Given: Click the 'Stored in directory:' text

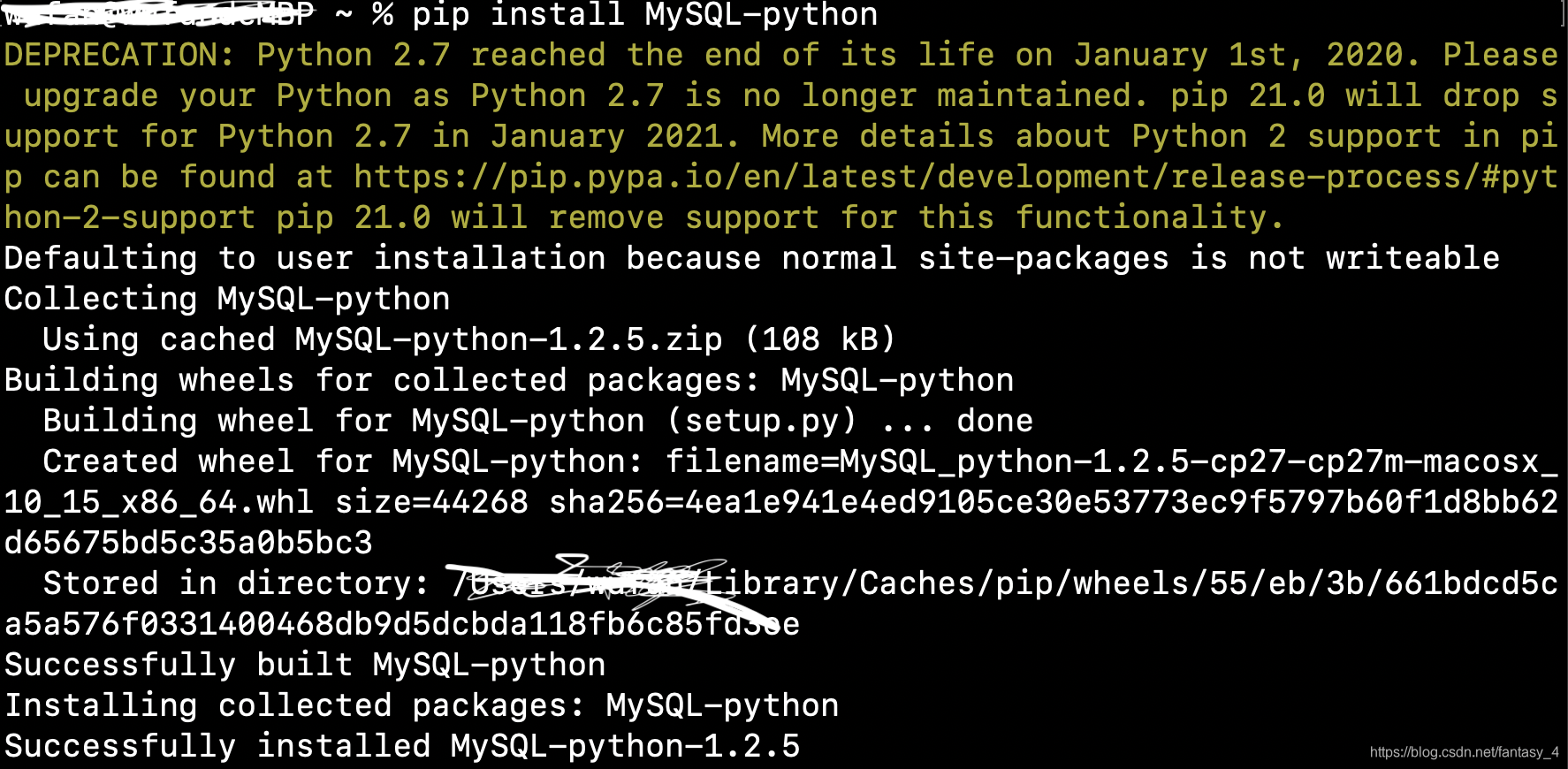Looking at the screenshot, I should tap(236, 583).
